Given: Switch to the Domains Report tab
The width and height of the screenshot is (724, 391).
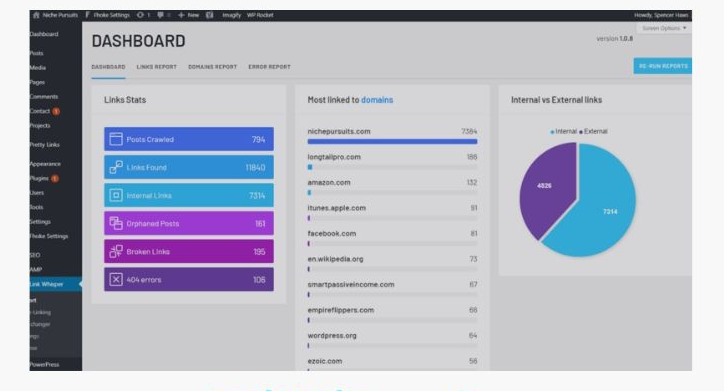Looking at the screenshot, I should 212,67.
